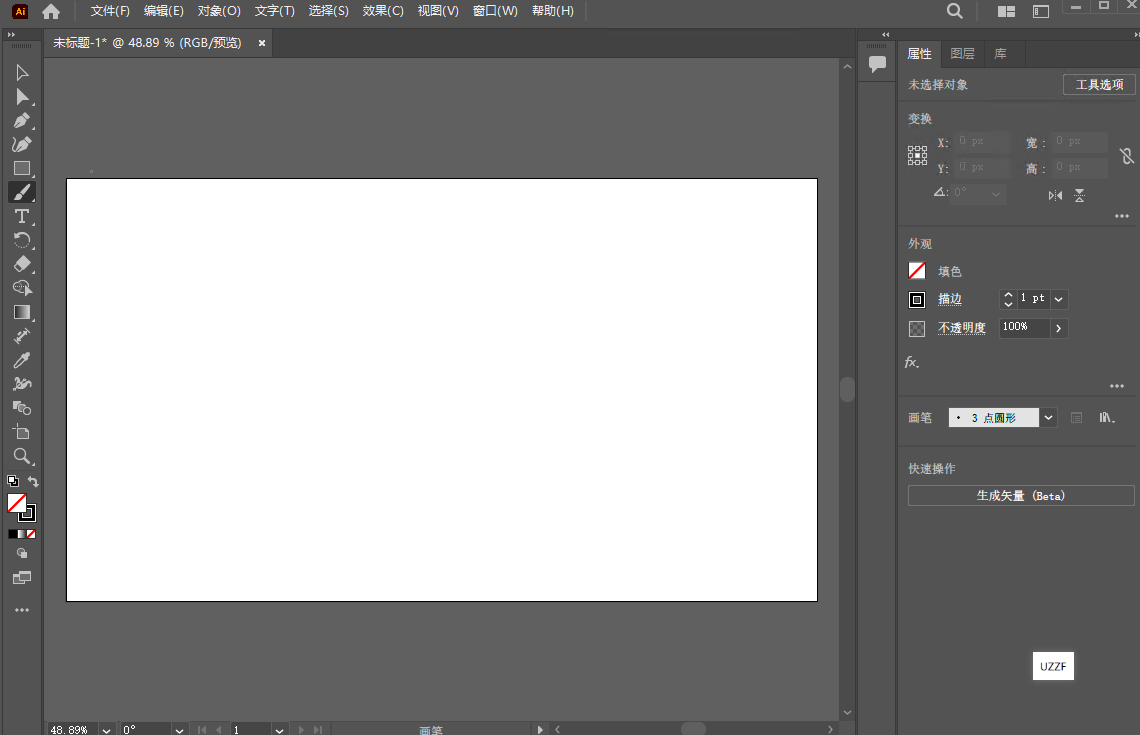Select the Symbol Sprayer tool
Screen dimensions: 1140x735
click(22, 384)
